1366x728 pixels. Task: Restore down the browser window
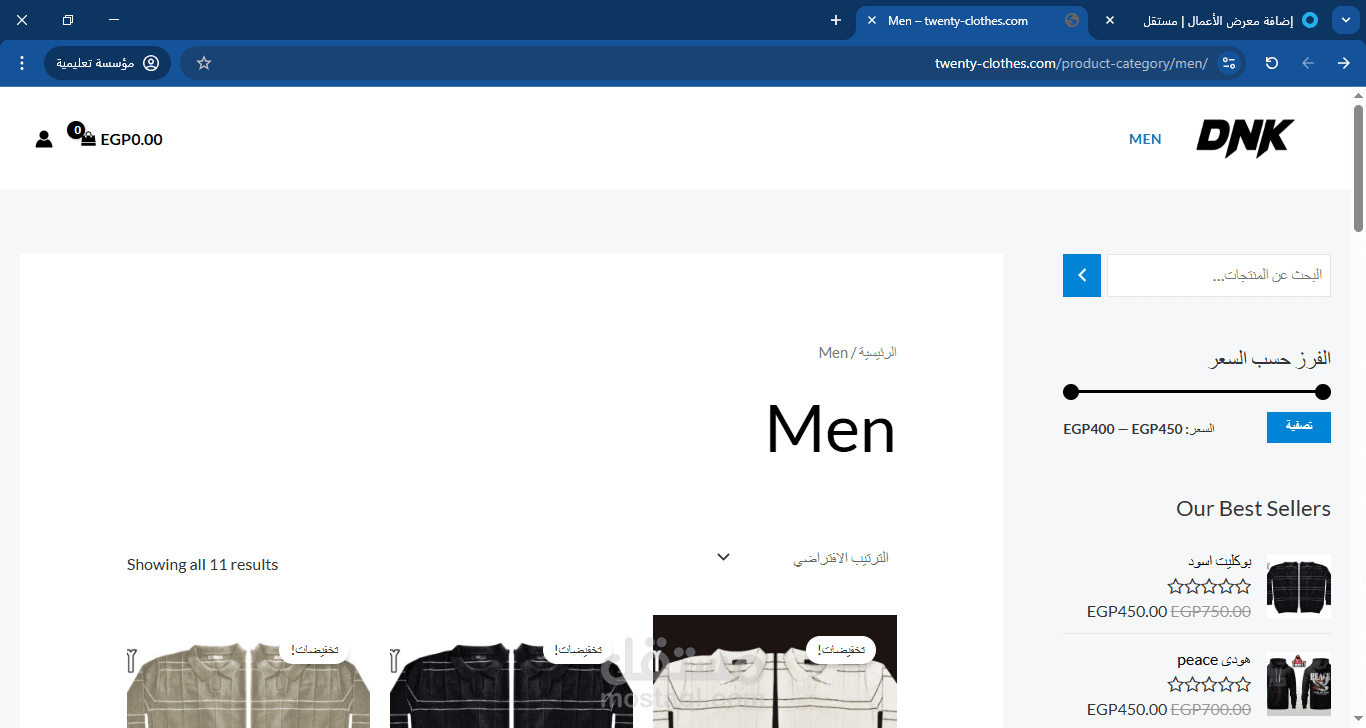click(x=68, y=20)
